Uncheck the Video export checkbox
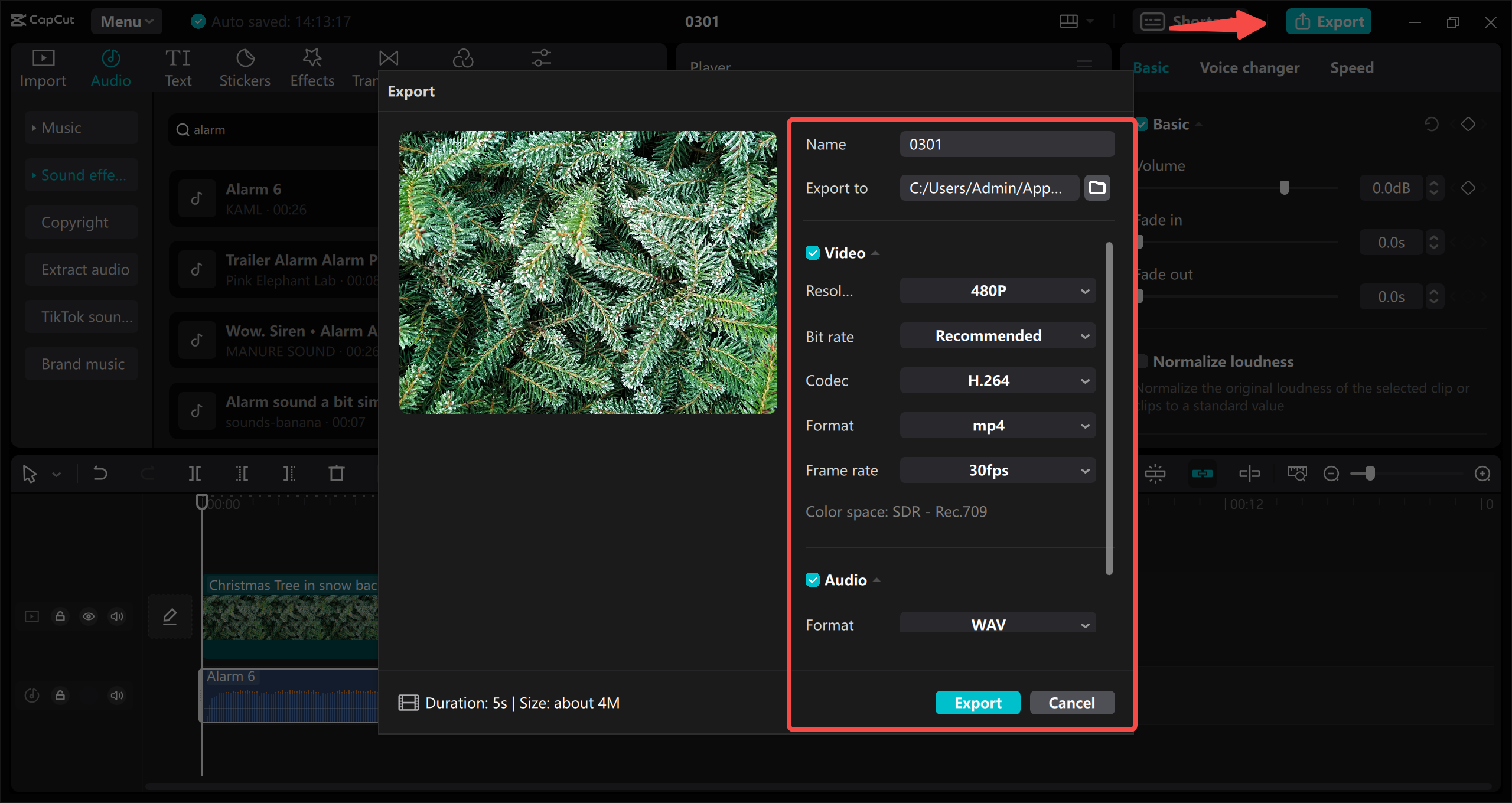The image size is (1512, 803). 813,252
